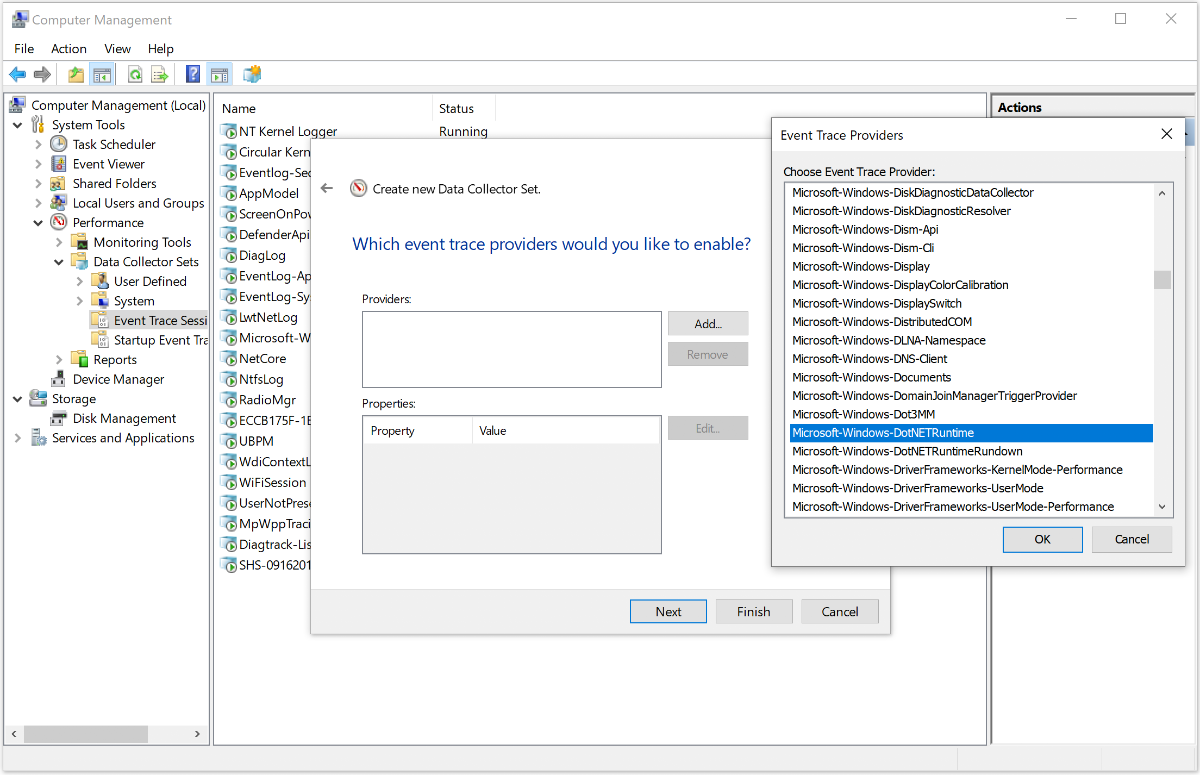Click the Add... providers button
The image size is (1200, 775).
click(708, 323)
